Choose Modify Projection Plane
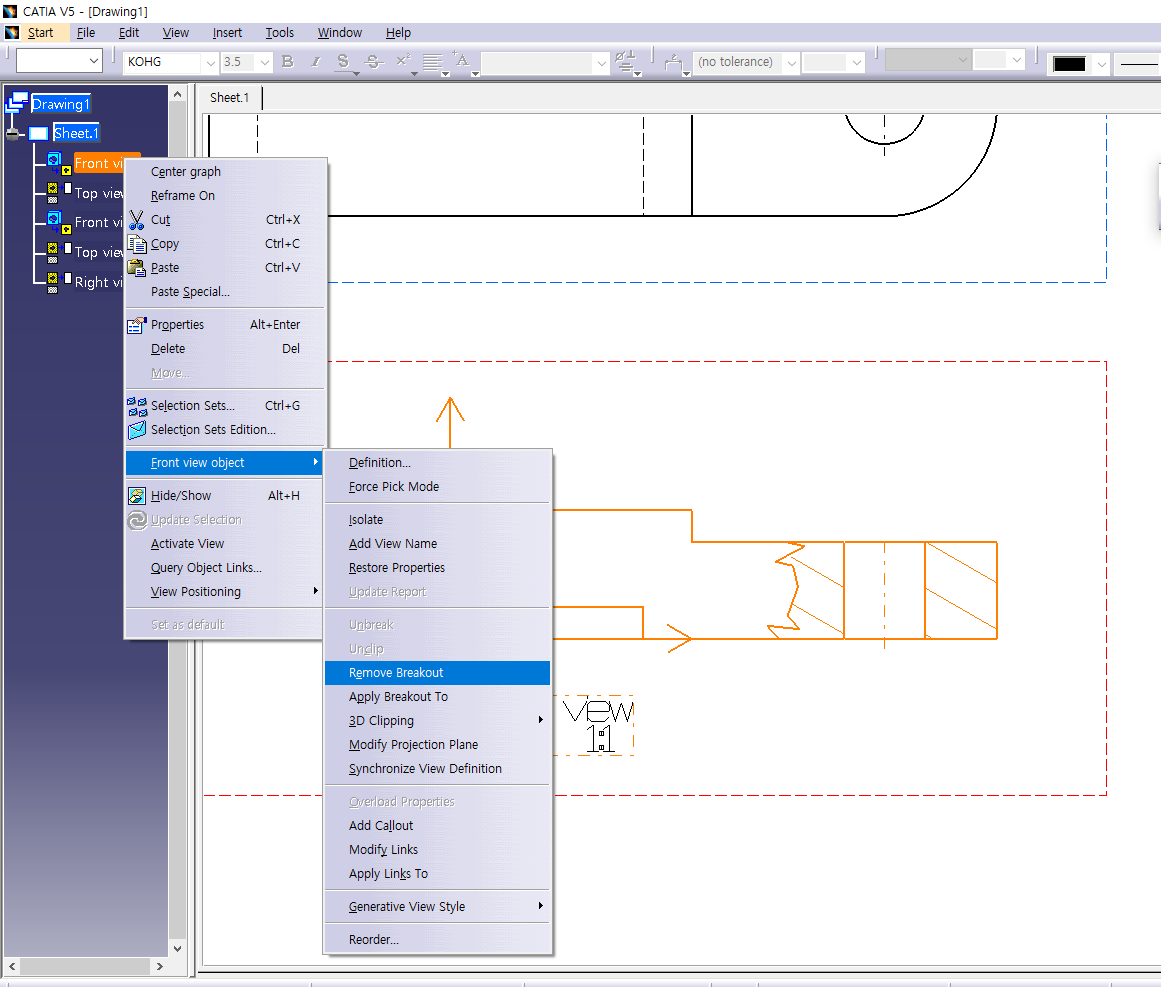Screen dimensions: 1161x987 coord(438,744)
